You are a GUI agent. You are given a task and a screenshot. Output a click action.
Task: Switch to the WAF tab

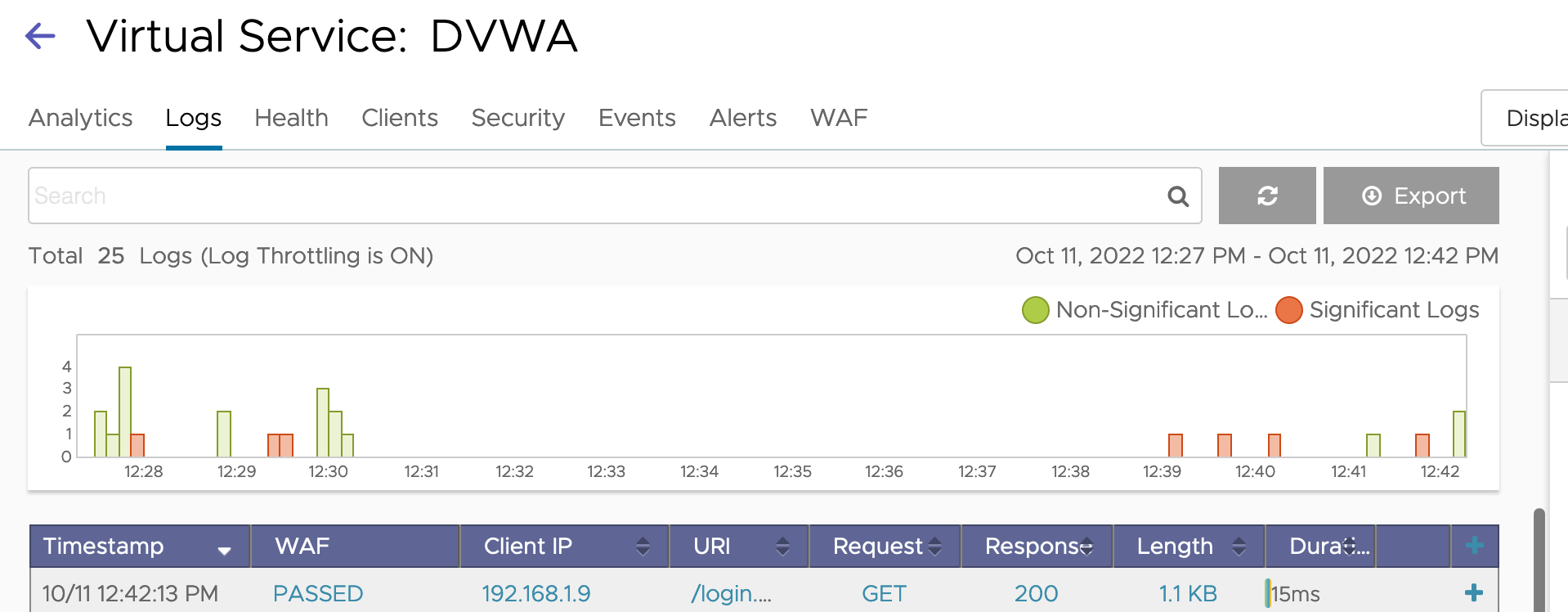pos(839,118)
